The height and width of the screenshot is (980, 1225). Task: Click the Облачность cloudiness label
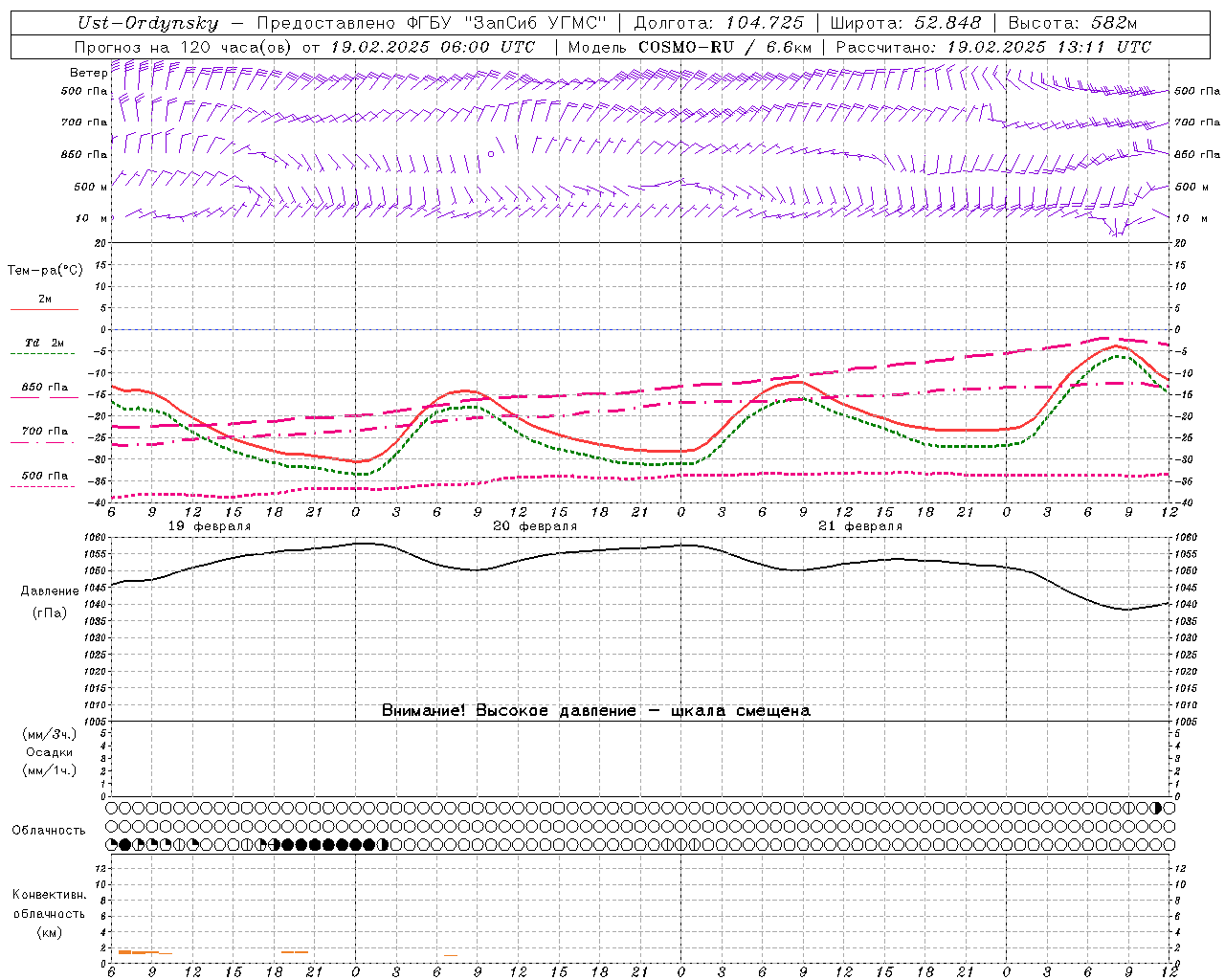[x=49, y=830]
